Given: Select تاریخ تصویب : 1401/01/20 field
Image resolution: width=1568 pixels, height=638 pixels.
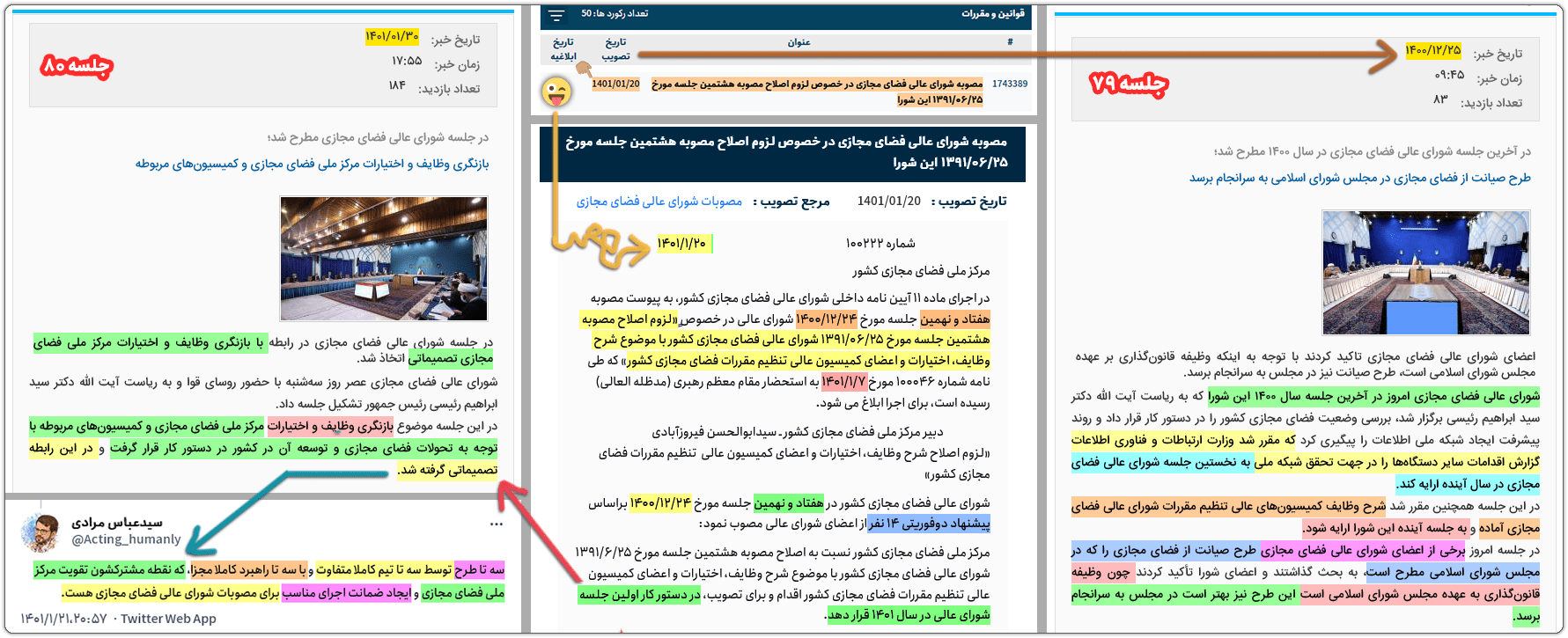Looking at the screenshot, I should pyautogui.click(x=932, y=202).
